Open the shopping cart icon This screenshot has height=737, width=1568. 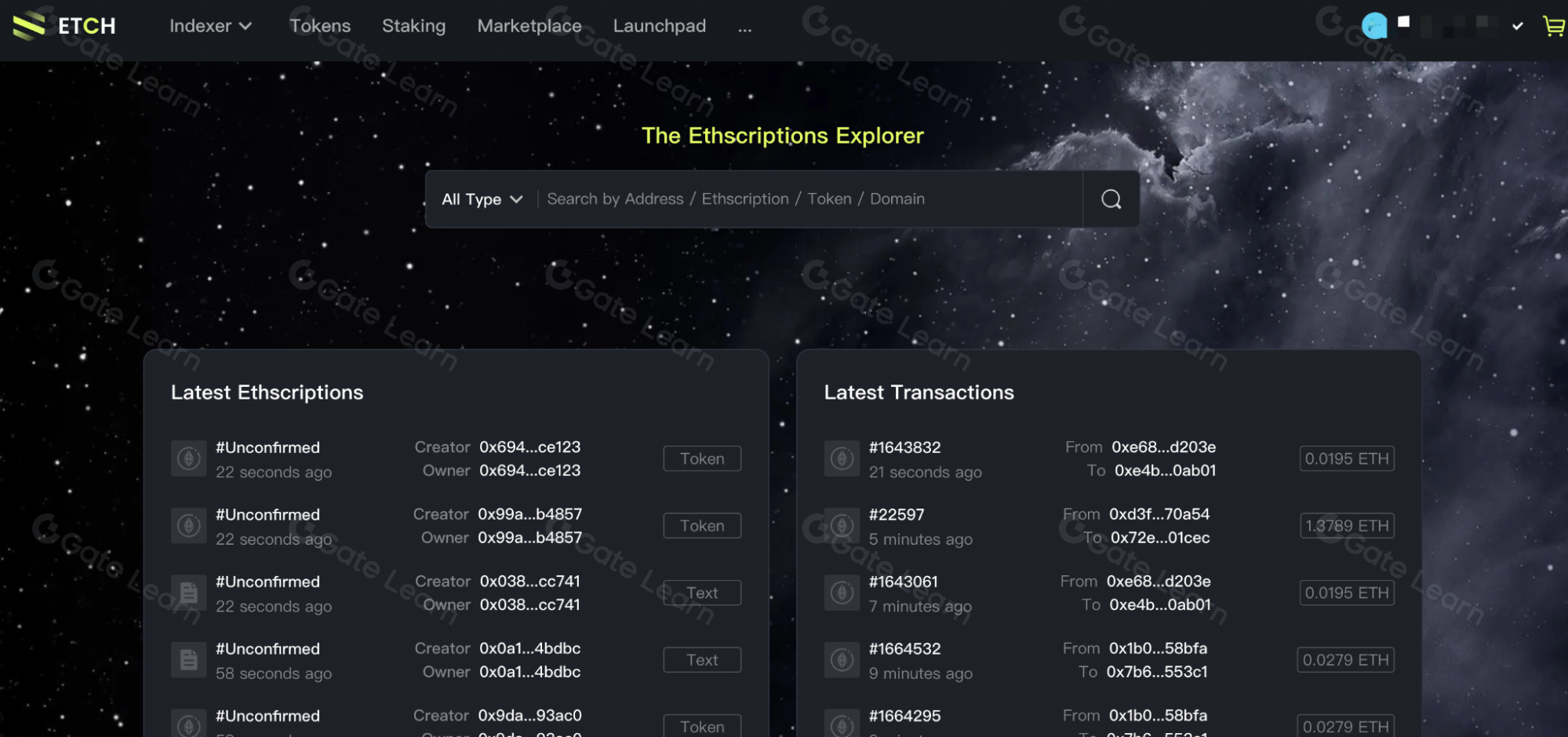tap(1552, 26)
